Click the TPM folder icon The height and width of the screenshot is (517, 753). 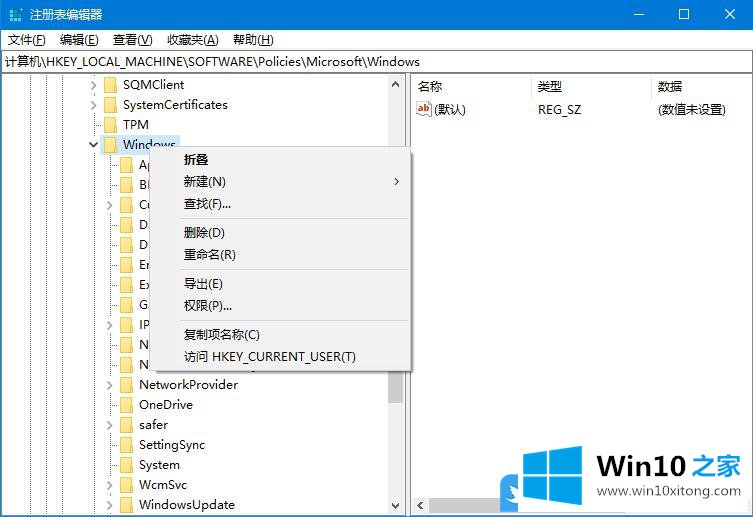(110, 125)
